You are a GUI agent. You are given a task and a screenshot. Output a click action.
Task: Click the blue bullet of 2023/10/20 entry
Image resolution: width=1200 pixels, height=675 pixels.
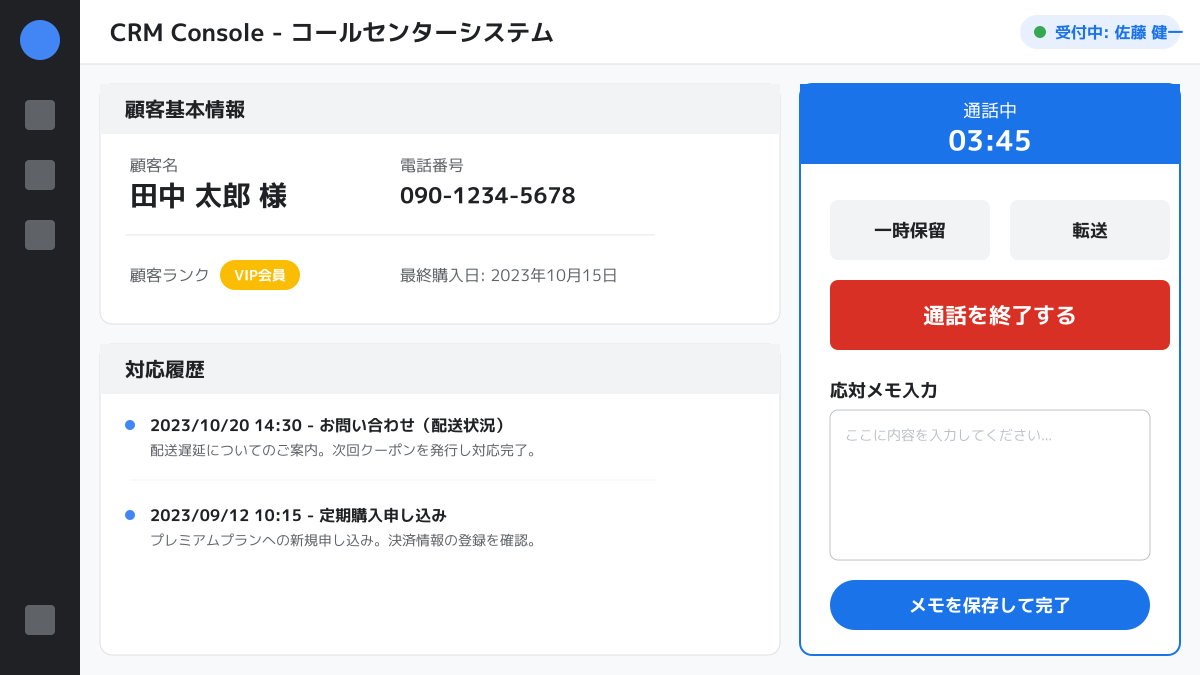click(x=130, y=425)
